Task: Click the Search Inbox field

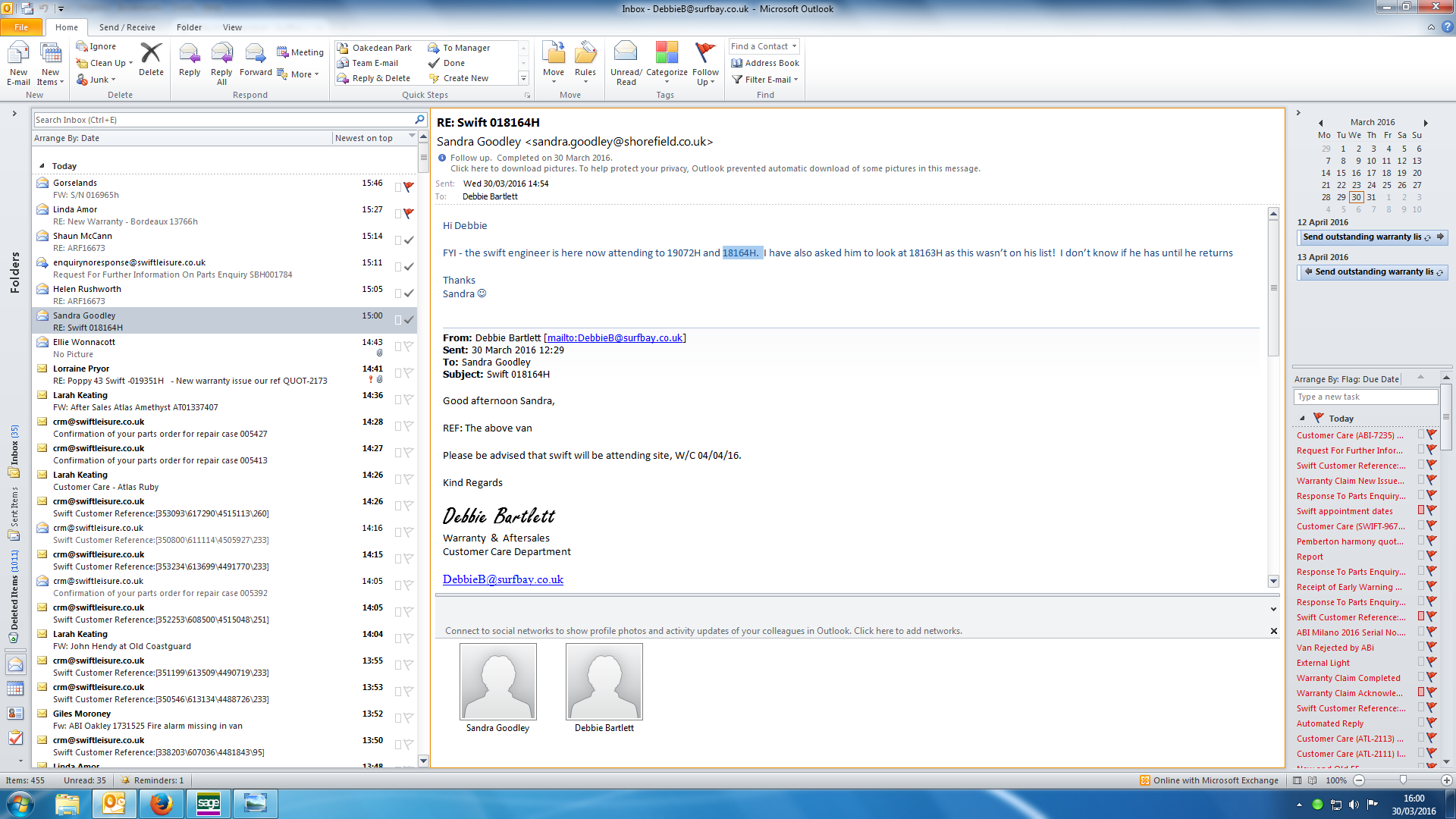Action: (220, 120)
